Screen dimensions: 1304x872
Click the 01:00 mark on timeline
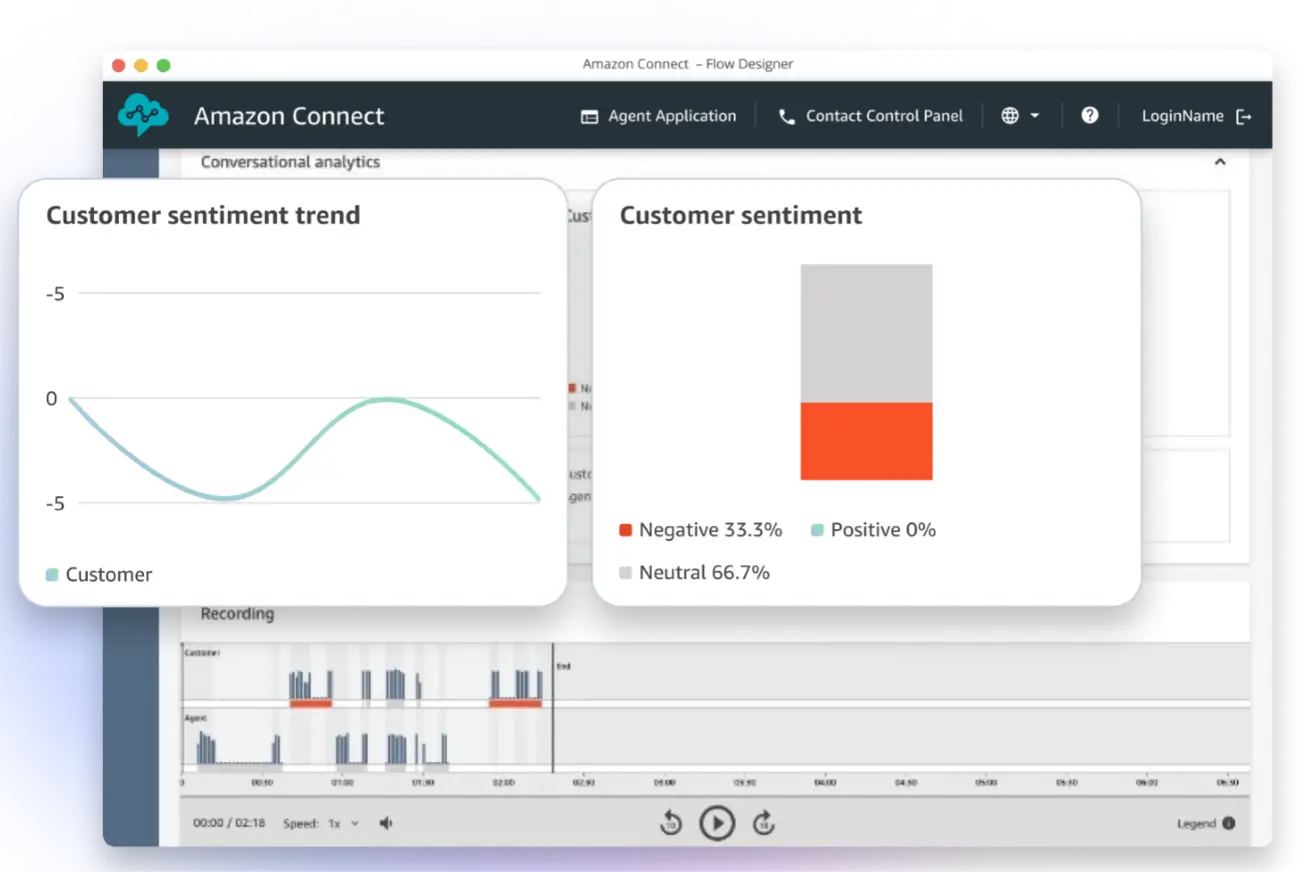tap(342, 782)
